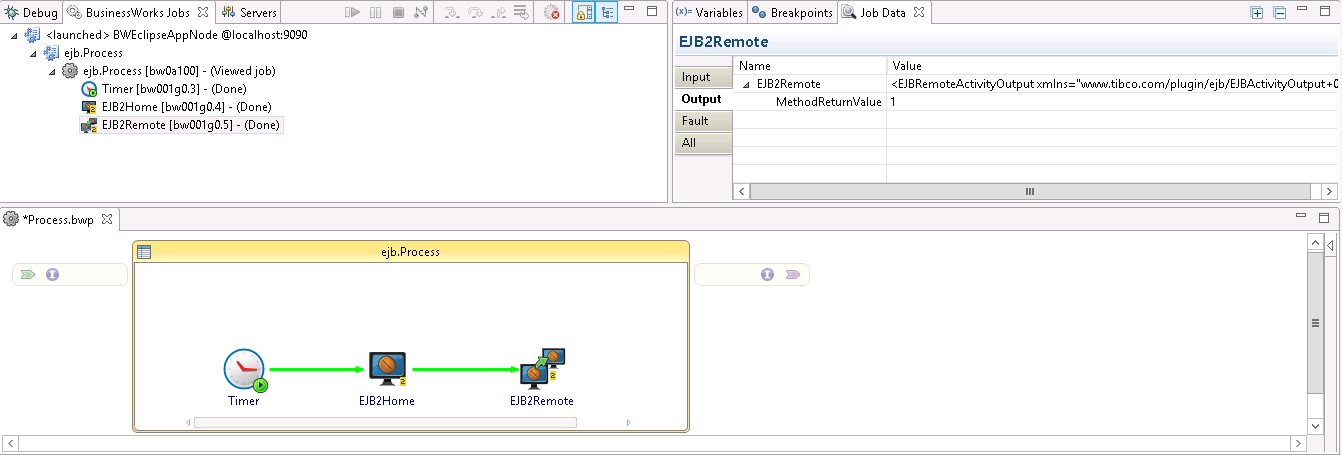This screenshot has width=1342, height=455.
Task: Open the Servers tab
Action: [x=250, y=13]
